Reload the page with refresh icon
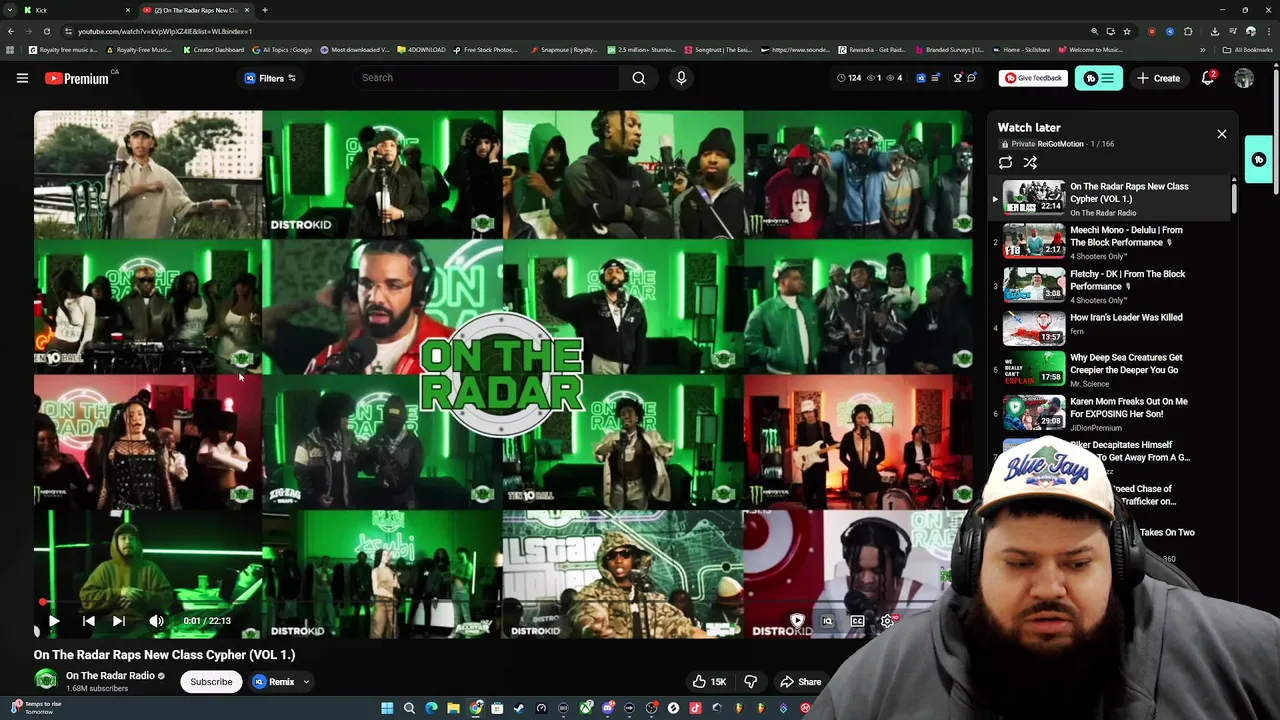Image resolution: width=1280 pixels, height=720 pixels. click(x=46, y=31)
